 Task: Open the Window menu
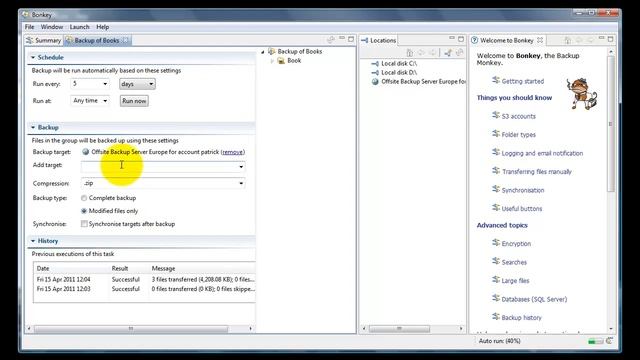(52, 27)
